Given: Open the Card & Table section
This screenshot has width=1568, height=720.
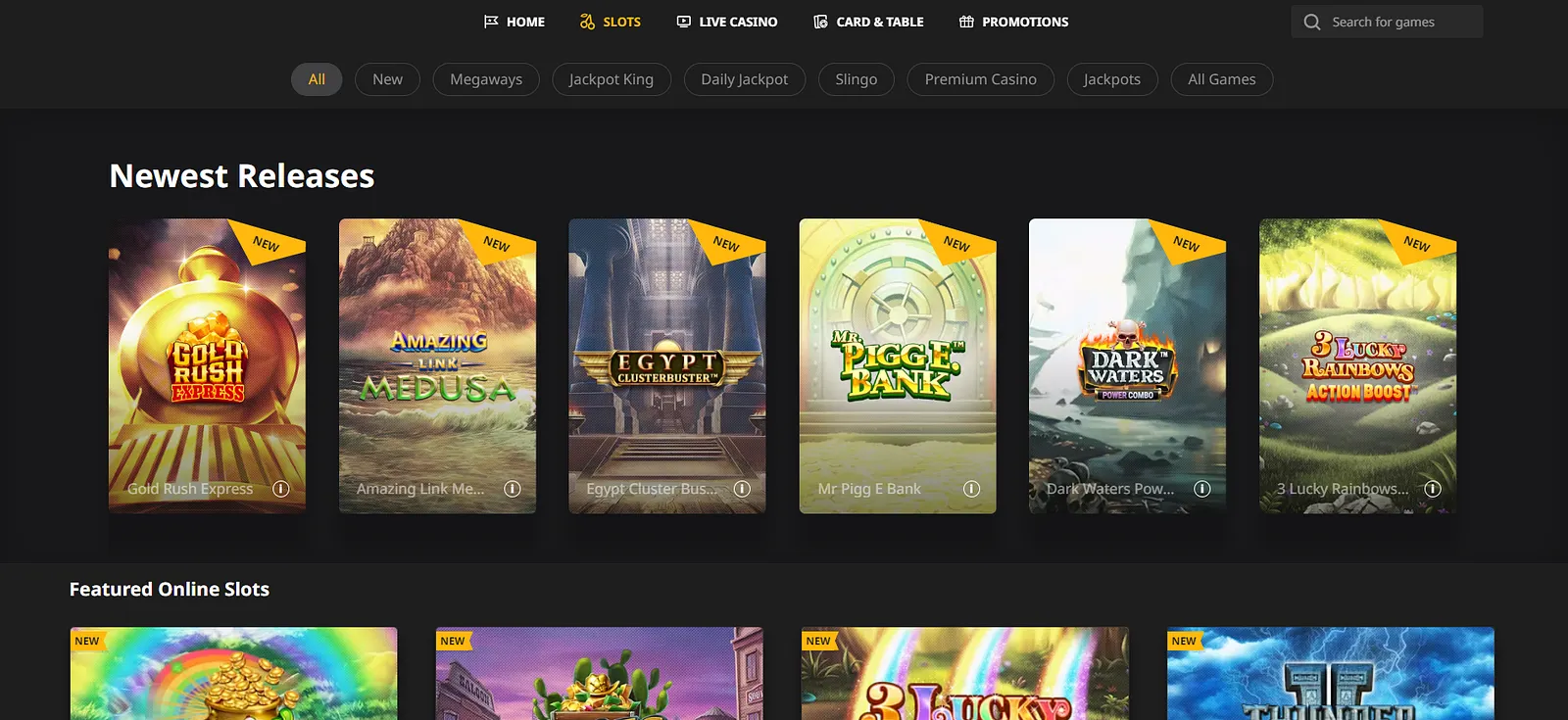Looking at the screenshot, I should [868, 22].
